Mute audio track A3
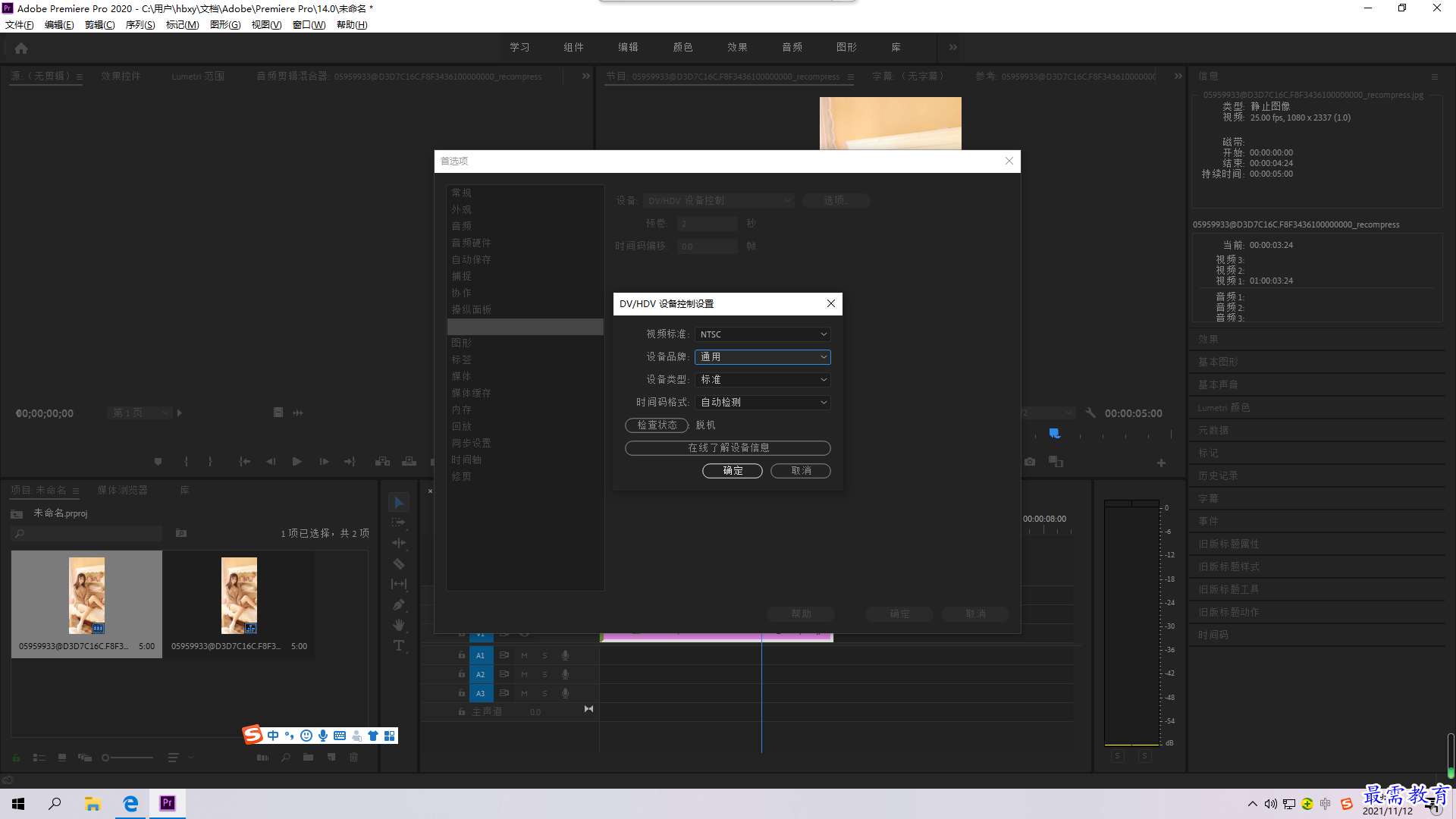The width and height of the screenshot is (1456, 819). pyautogui.click(x=524, y=693)
